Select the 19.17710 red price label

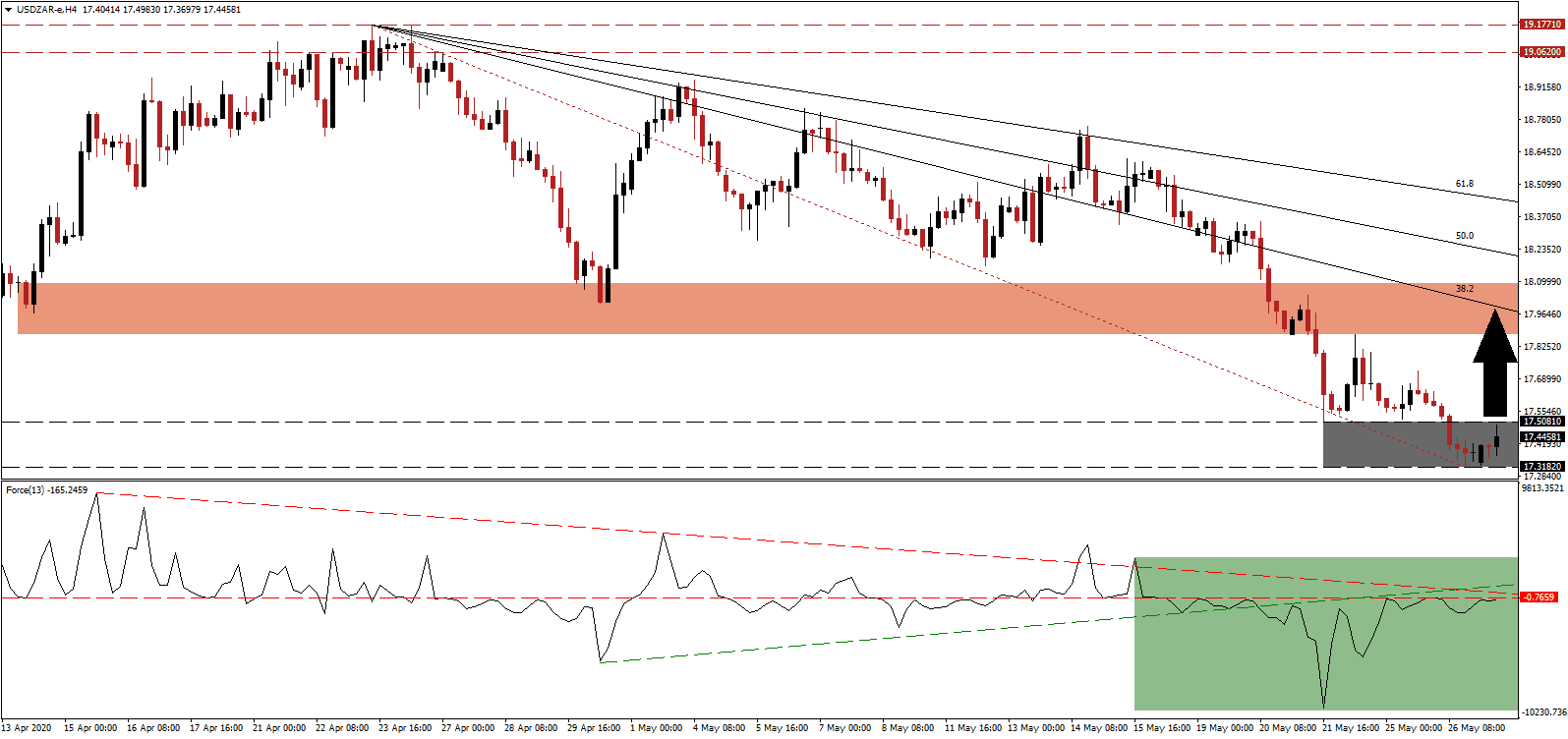tap(1541, 25)
